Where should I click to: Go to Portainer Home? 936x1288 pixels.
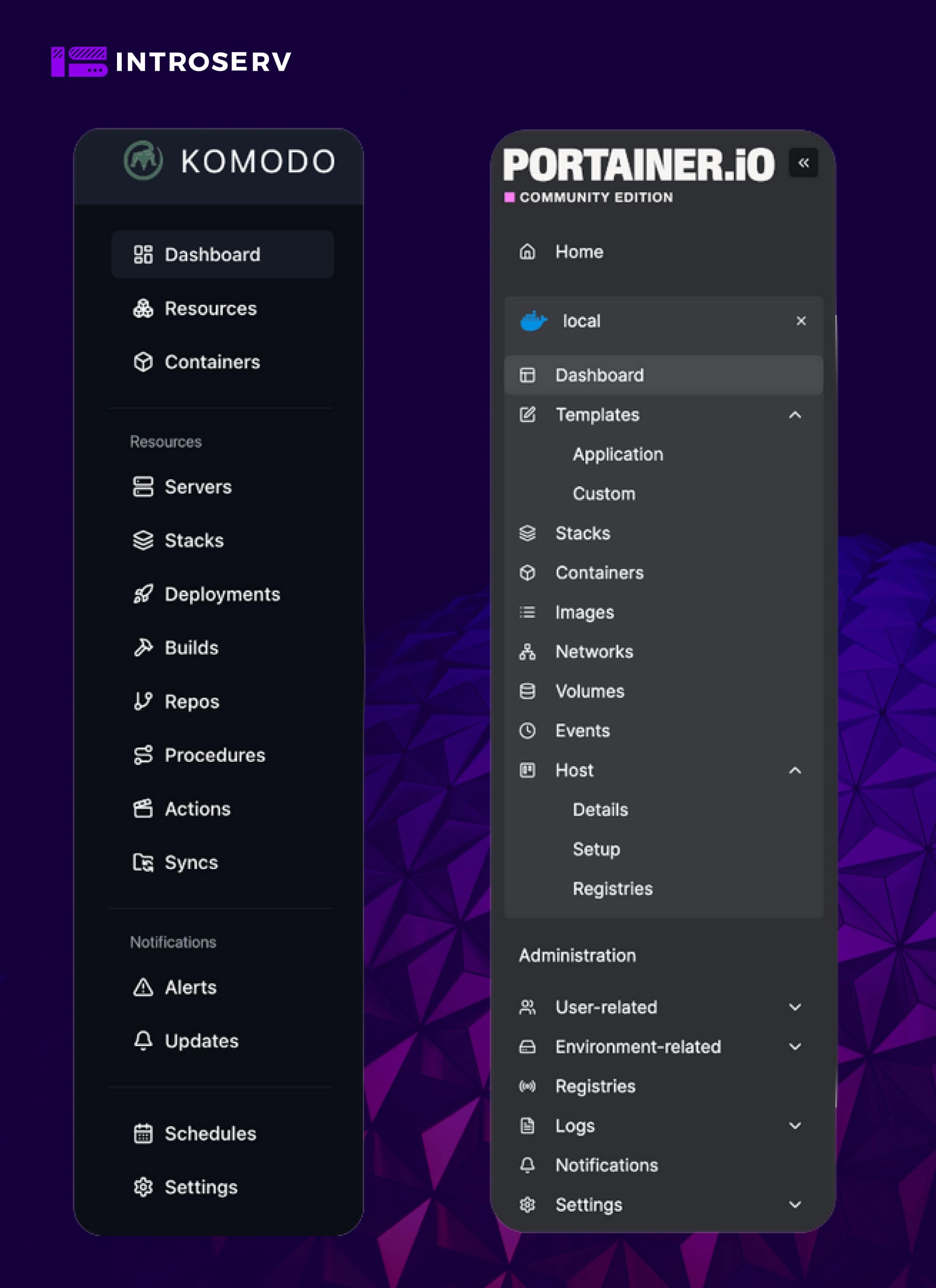(x=579, y=252)
